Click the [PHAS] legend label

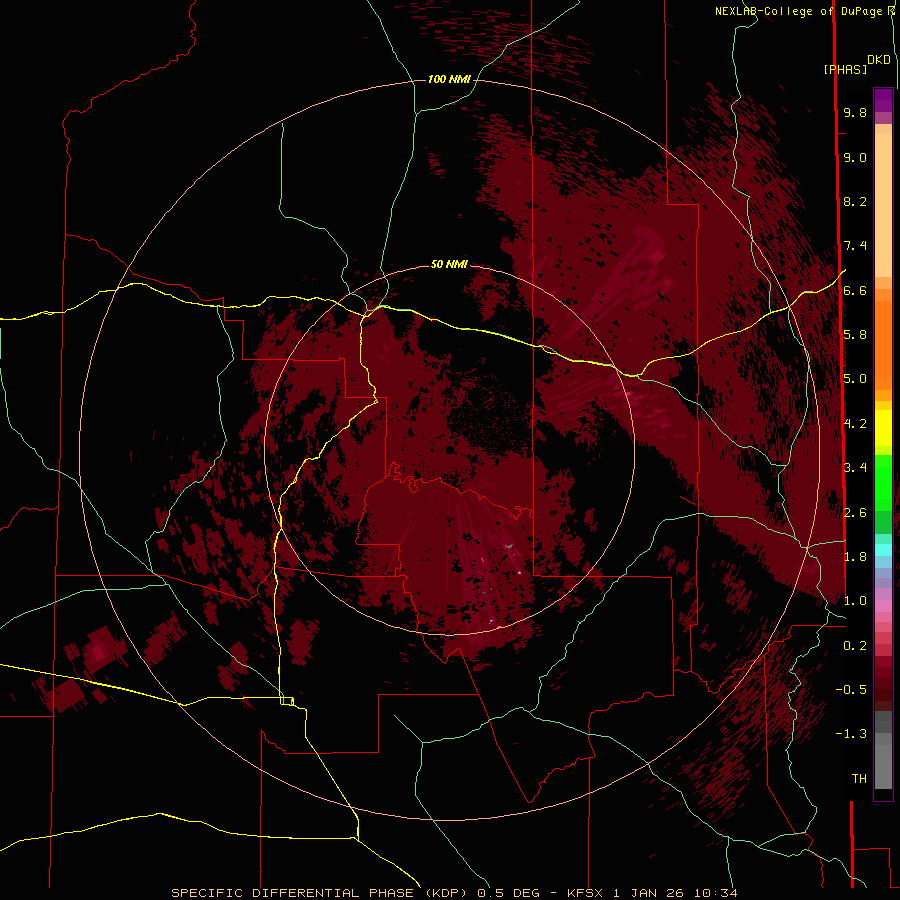845,70
